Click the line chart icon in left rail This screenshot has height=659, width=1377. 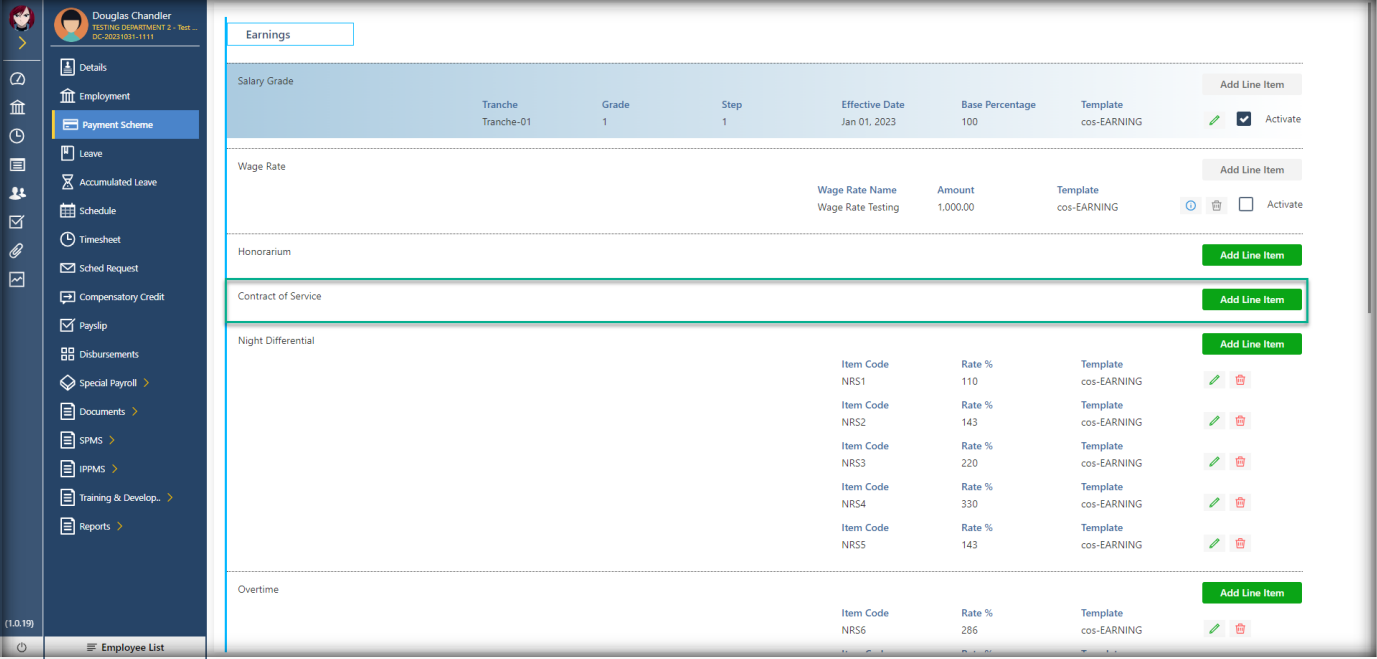click(x=17, y=280)
